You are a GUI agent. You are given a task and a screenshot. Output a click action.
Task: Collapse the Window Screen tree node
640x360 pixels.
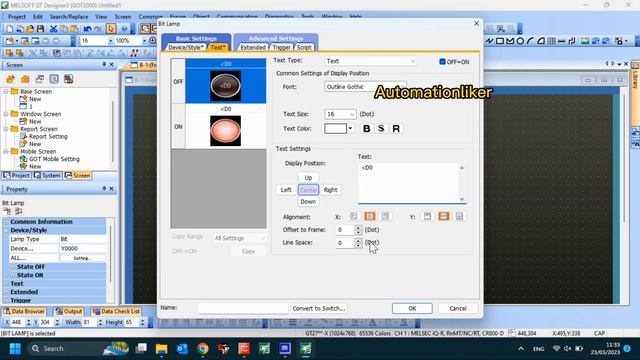tap(6, 114)
